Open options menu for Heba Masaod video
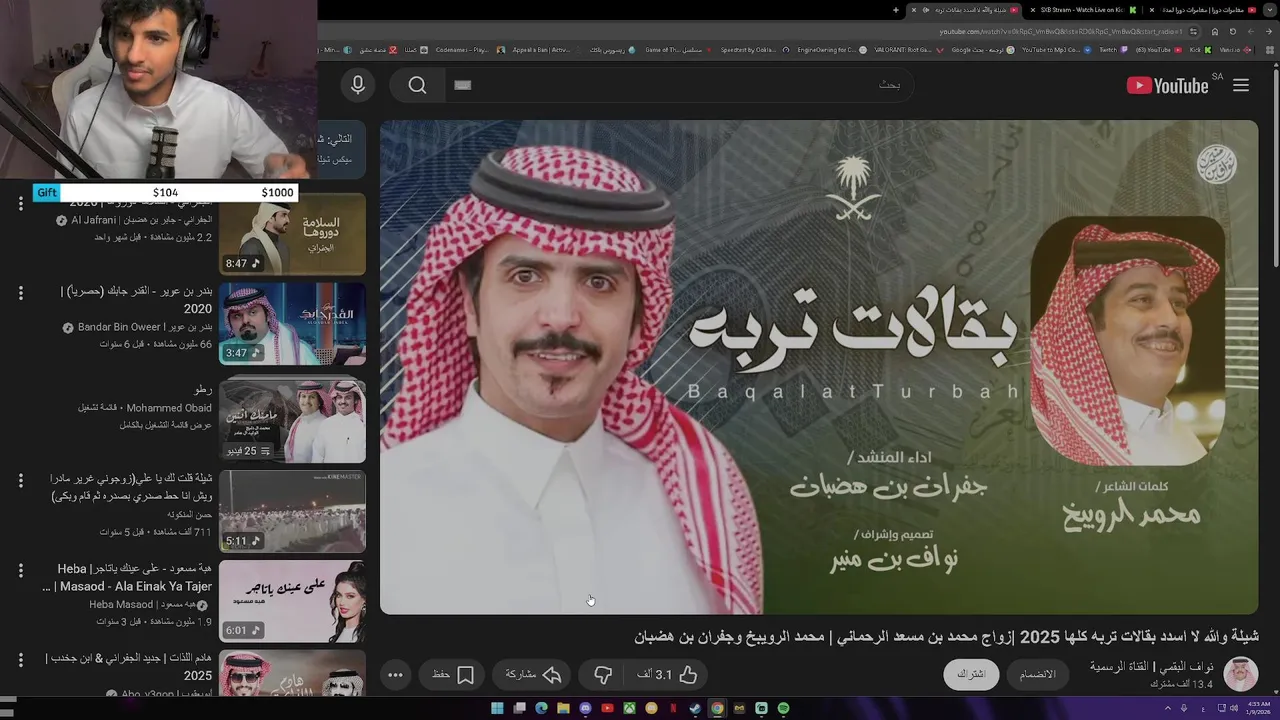Screen dimensions: 1280x720 20,570
